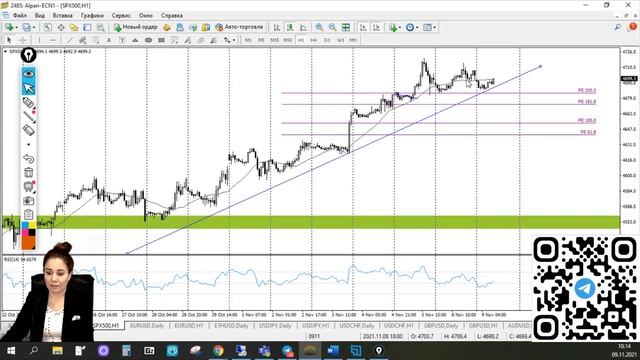Open the Strategy Tester icon
This screenshot has width=640, height=360.
point(100,27)
